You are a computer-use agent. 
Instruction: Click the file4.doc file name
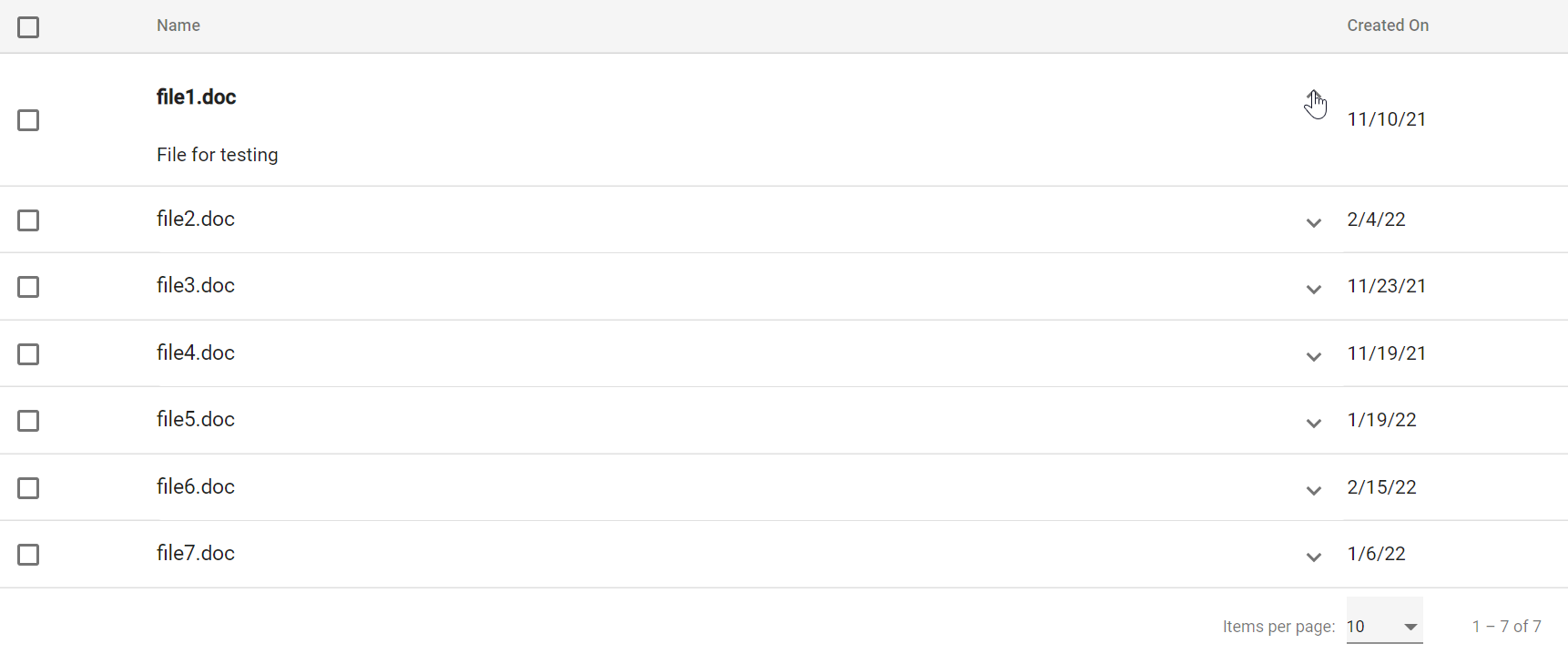(196, 353)
